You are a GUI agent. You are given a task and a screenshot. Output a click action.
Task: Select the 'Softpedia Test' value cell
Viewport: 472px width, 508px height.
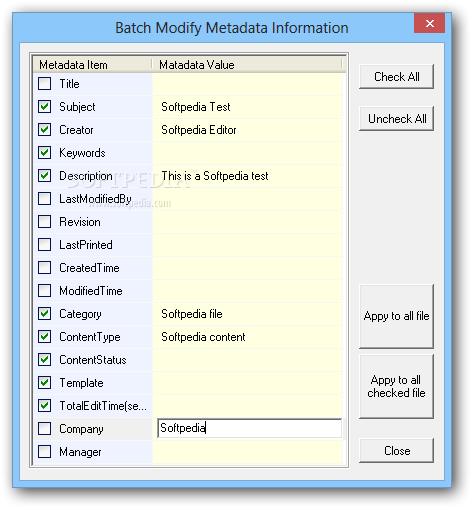coord(247,107)
